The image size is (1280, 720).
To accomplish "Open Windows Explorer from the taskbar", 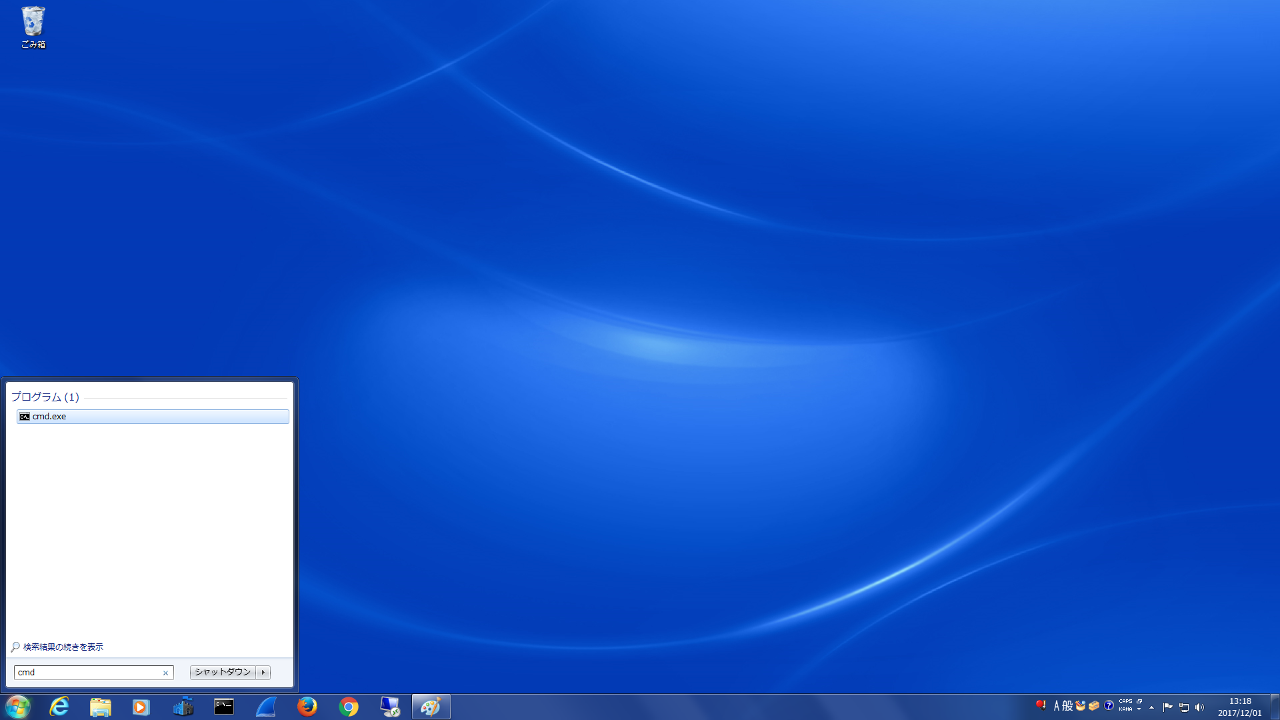I will pyautogui.click(x=100, y=707).
